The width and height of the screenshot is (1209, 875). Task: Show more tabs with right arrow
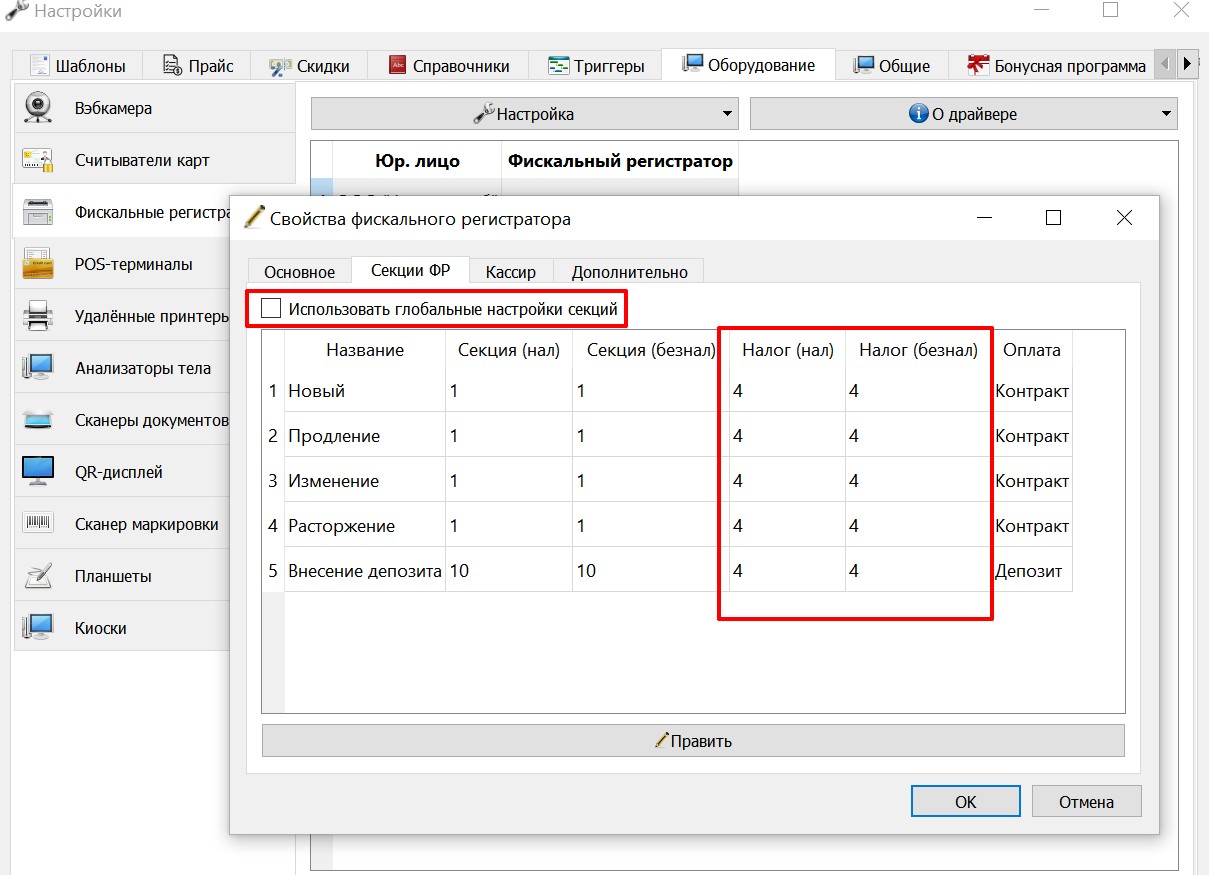click(x=1187, y=64)
